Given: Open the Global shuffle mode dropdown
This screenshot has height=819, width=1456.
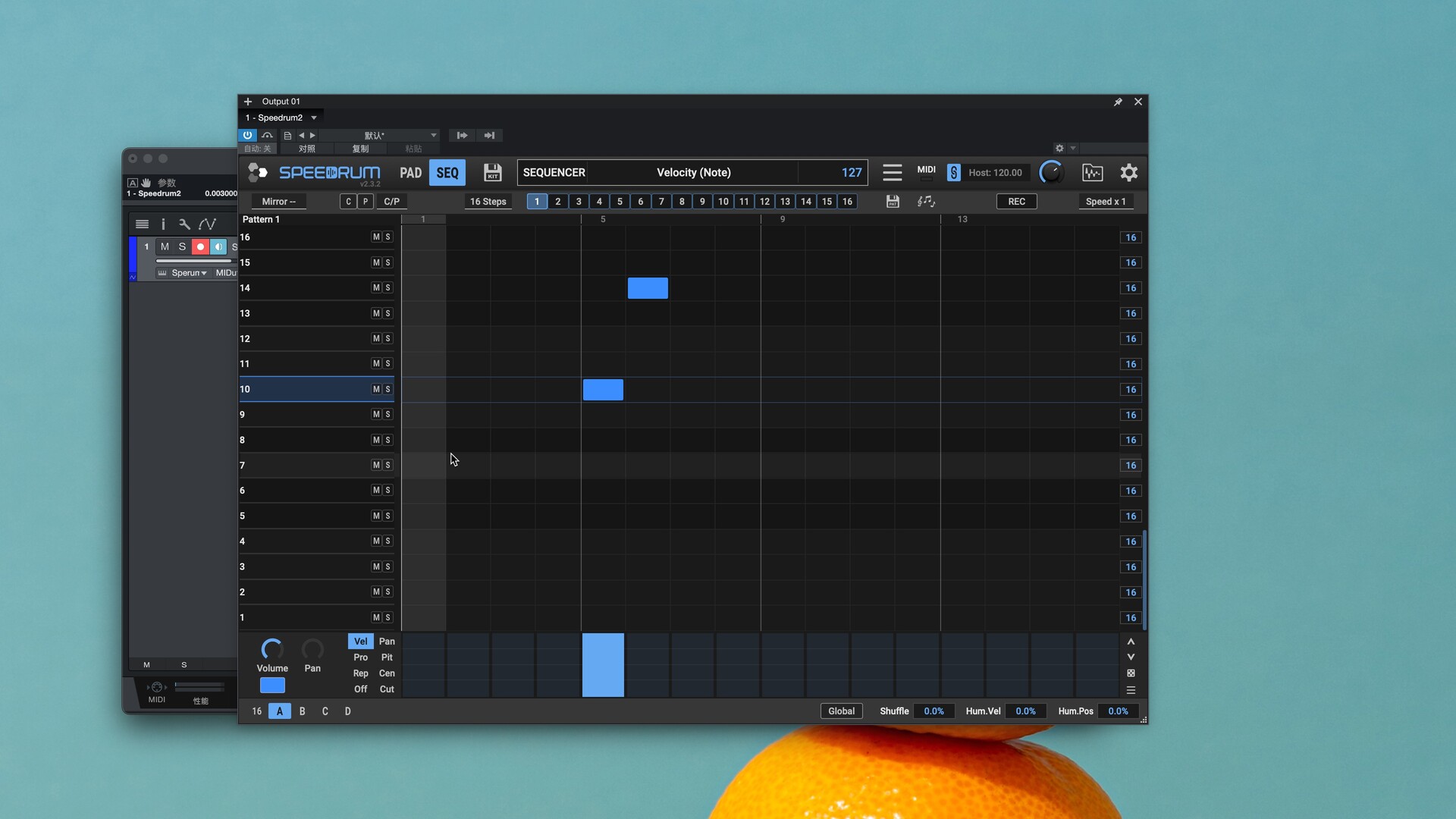Looking at the screenshot, I should 841,711.
